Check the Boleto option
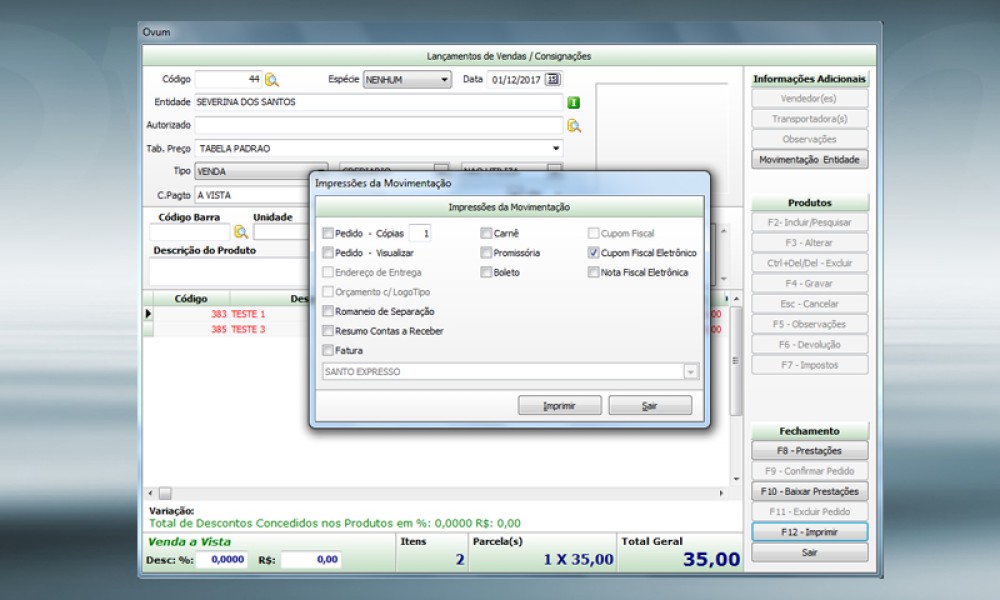 (x=486, y=272)
